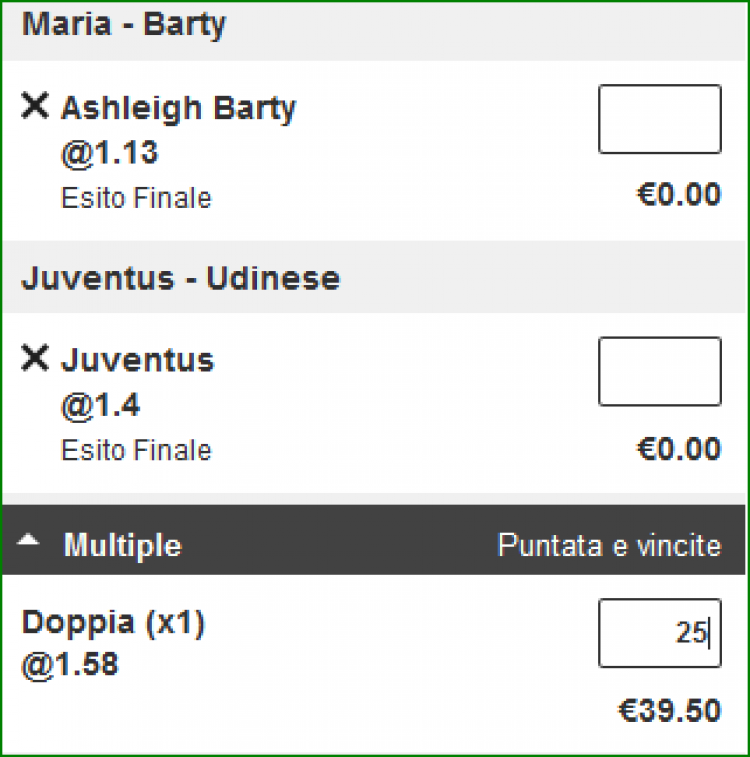Click Esito Finale under Juventus
This screenshot has height=757, width=750.
coord(136,450)
